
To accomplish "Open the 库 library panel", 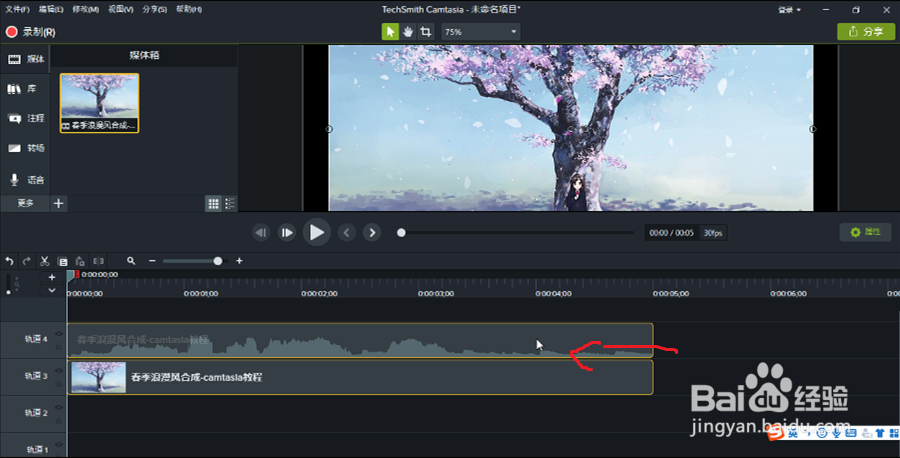I will 25,89.
